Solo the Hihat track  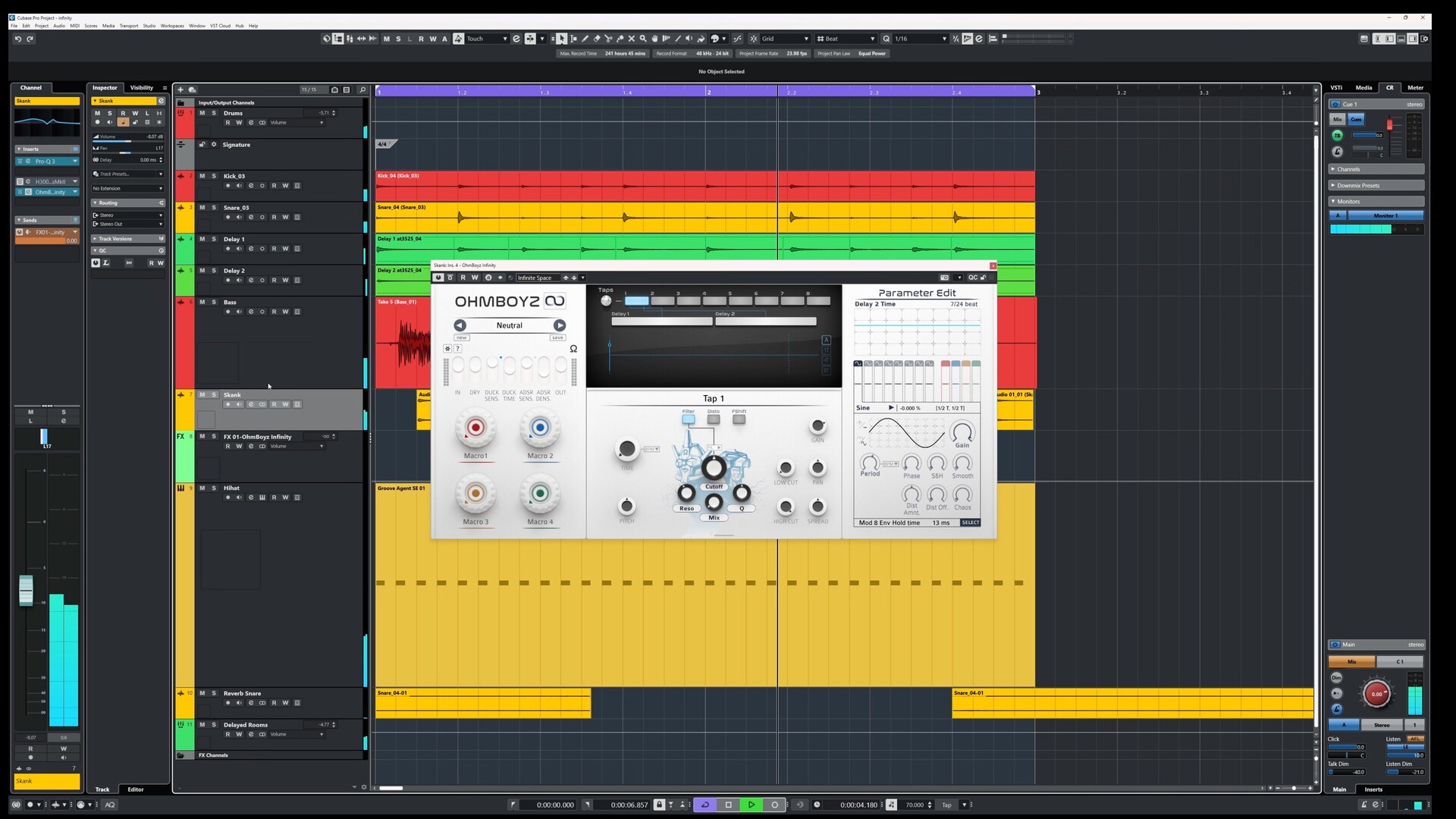214,488
